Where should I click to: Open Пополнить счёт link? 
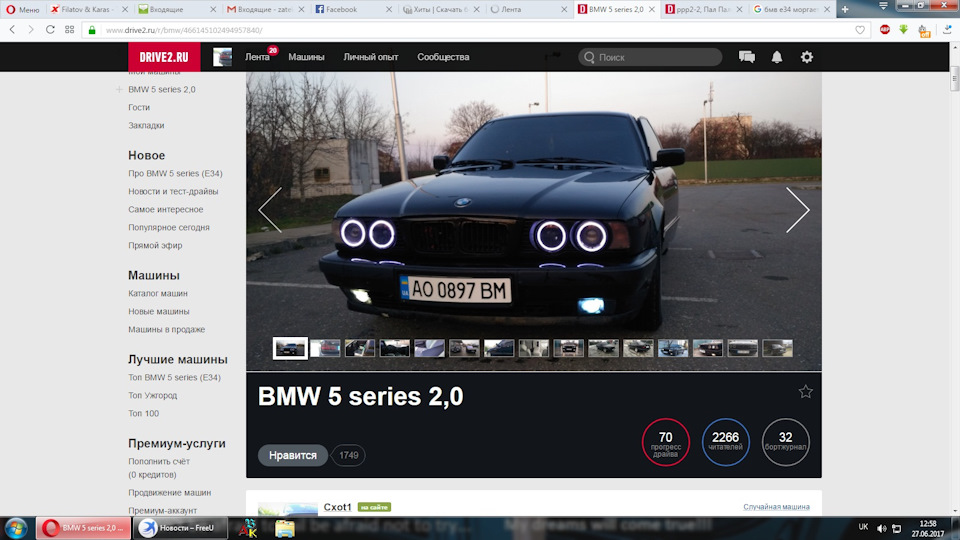pos(159,461)
